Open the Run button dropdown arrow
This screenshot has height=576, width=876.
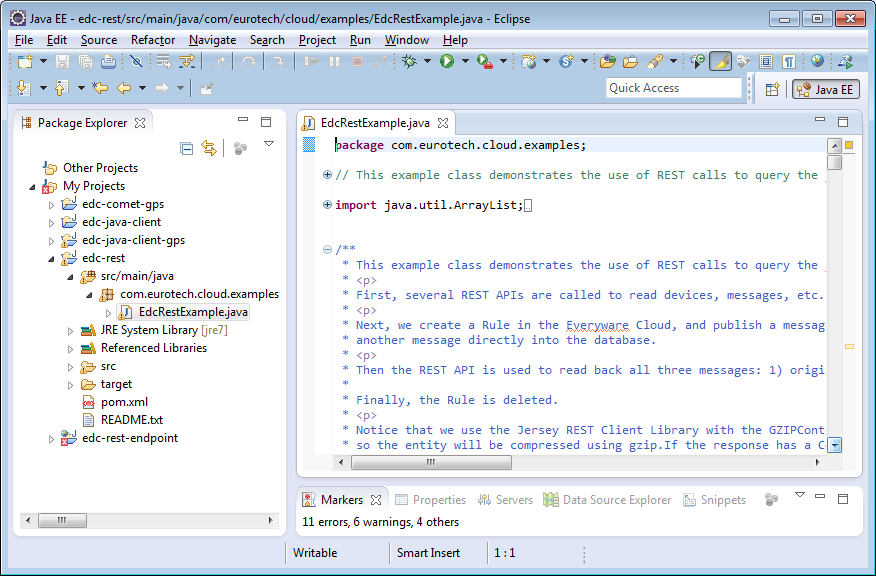click(x=463, y=62)
